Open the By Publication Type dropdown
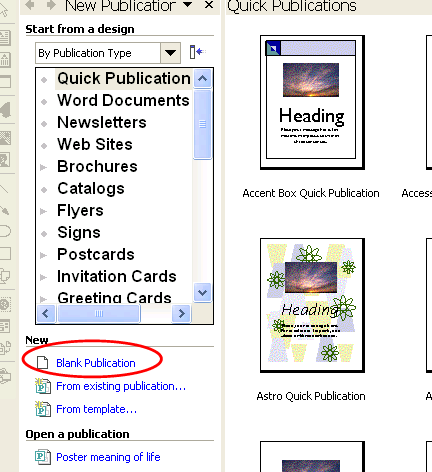 (170, 53)
